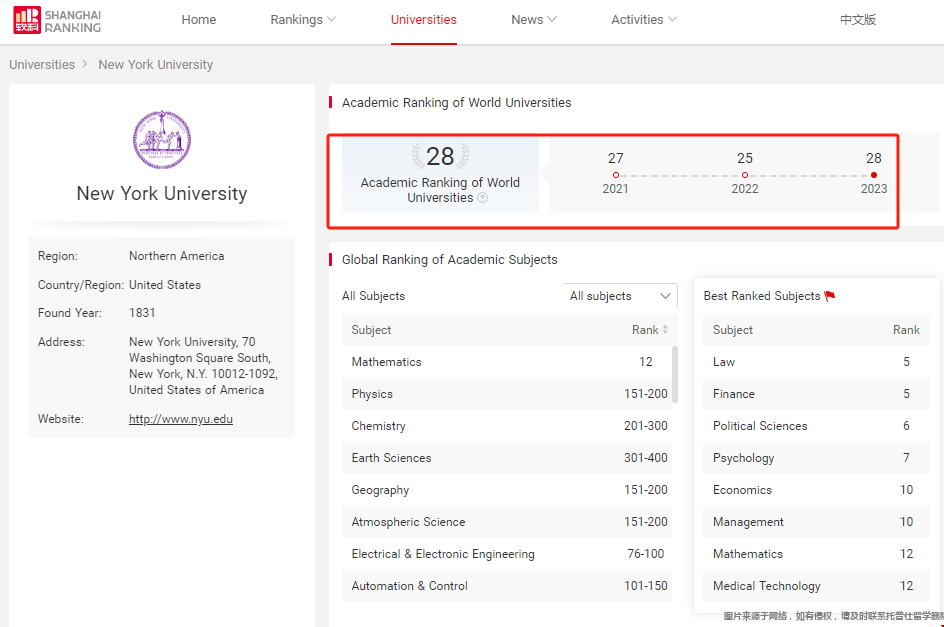Open the Home page

199,20
